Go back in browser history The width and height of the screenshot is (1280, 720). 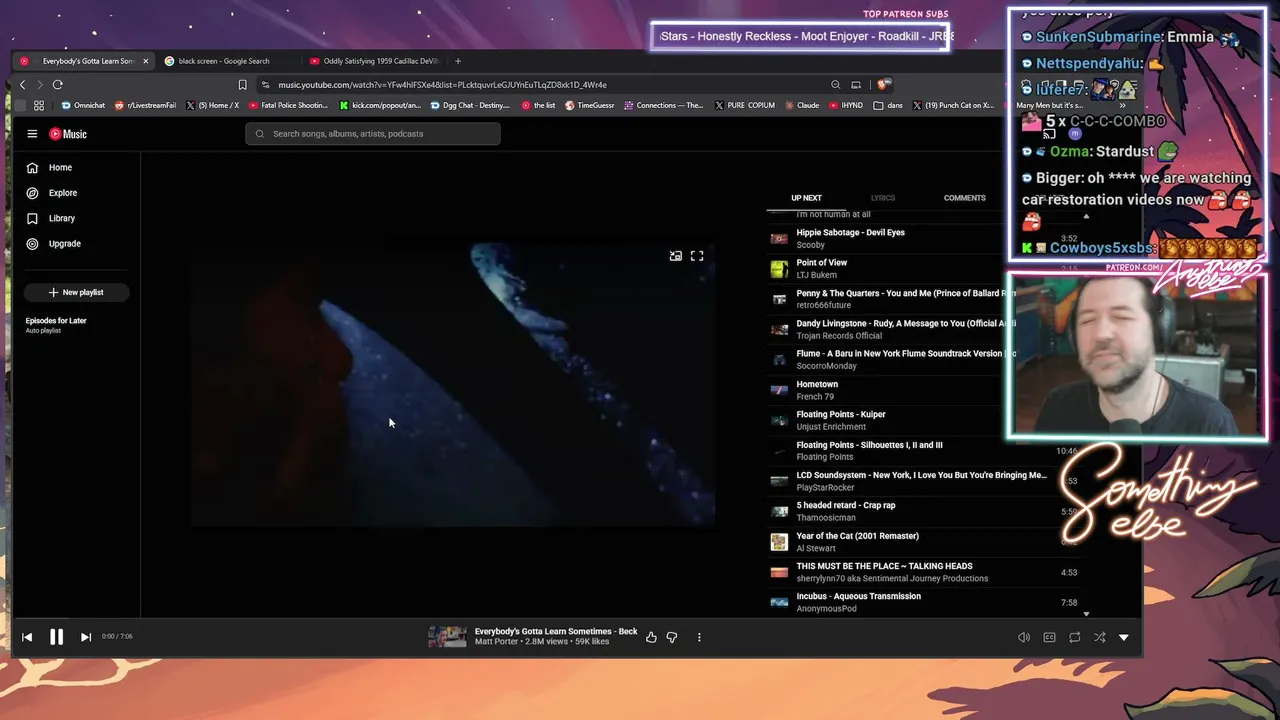(x=22, y=85)
